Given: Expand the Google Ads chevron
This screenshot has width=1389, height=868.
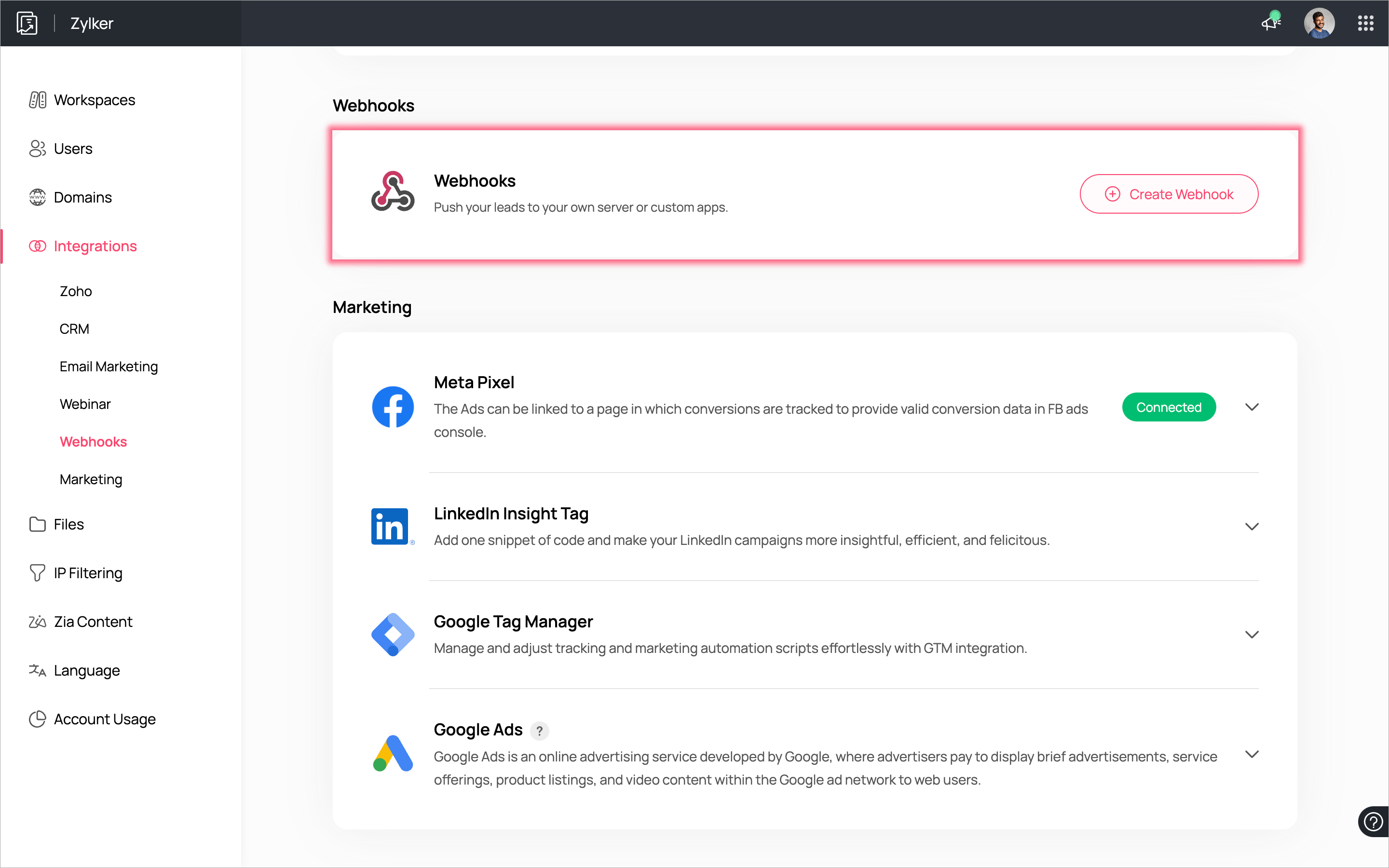Looking at the screenshot, I should 1252,754.
